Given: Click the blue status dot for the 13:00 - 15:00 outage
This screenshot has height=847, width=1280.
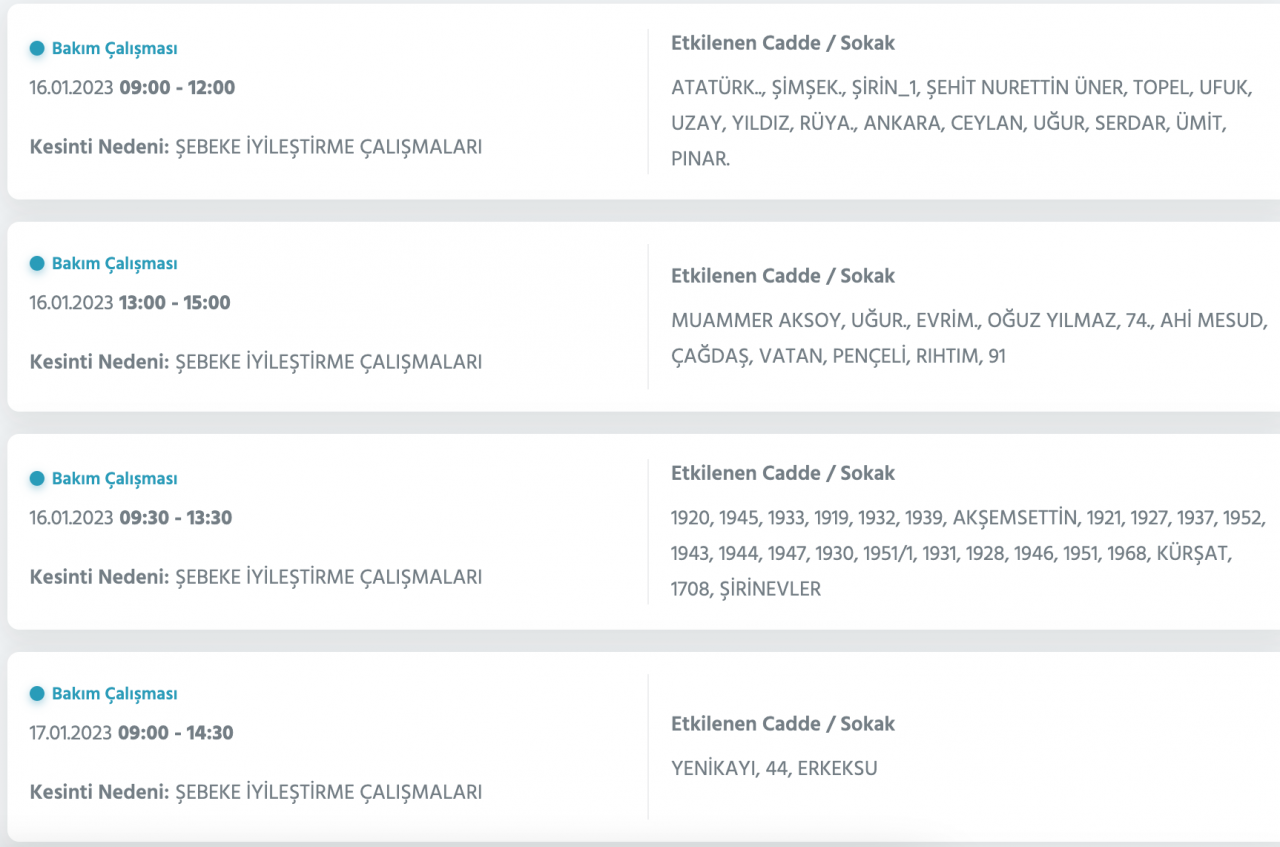Looking at the screenshot, I should (x=37, y=263).
